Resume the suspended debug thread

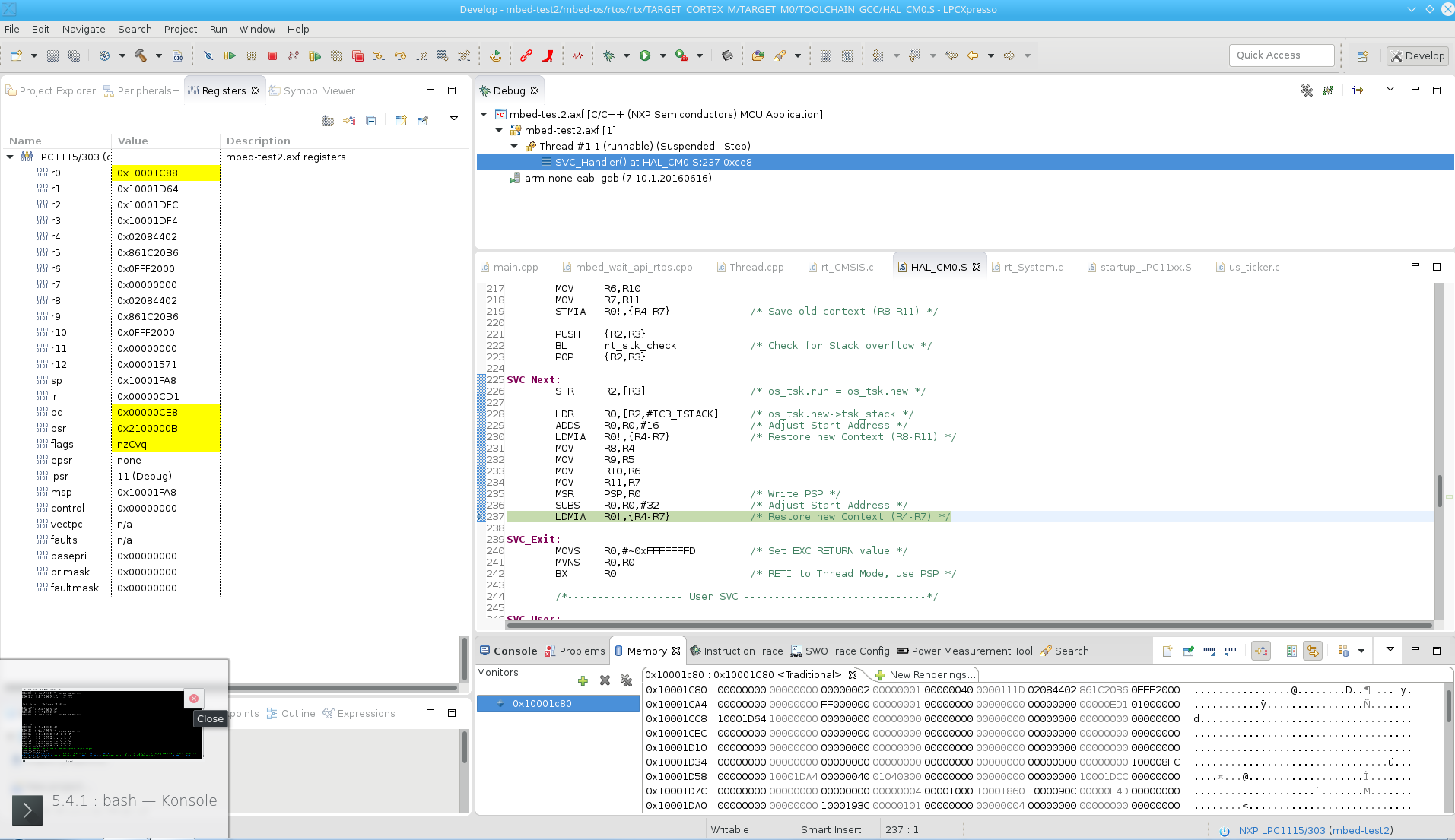(x=230, y=55)
